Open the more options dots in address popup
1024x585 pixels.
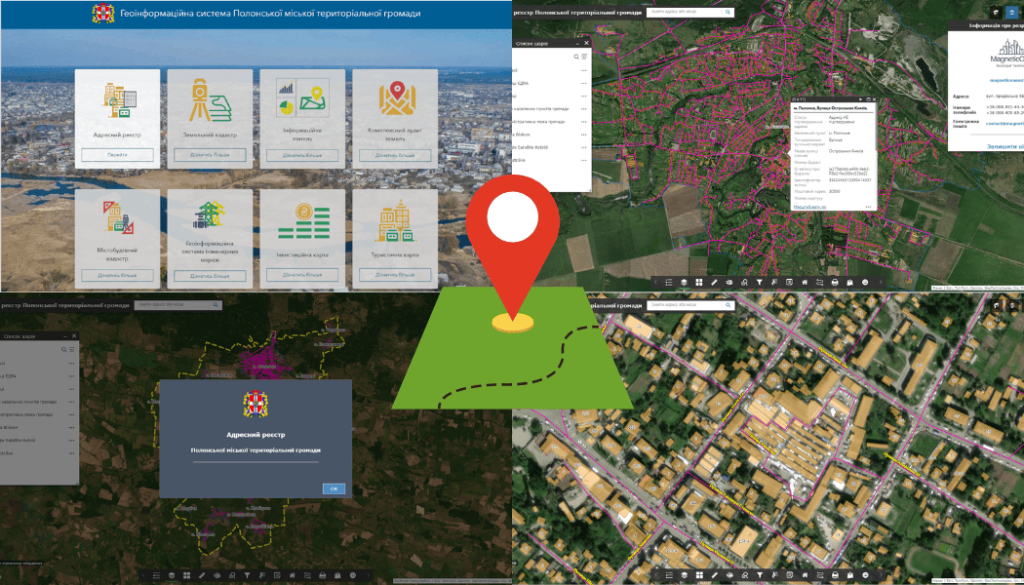[869, 207]
